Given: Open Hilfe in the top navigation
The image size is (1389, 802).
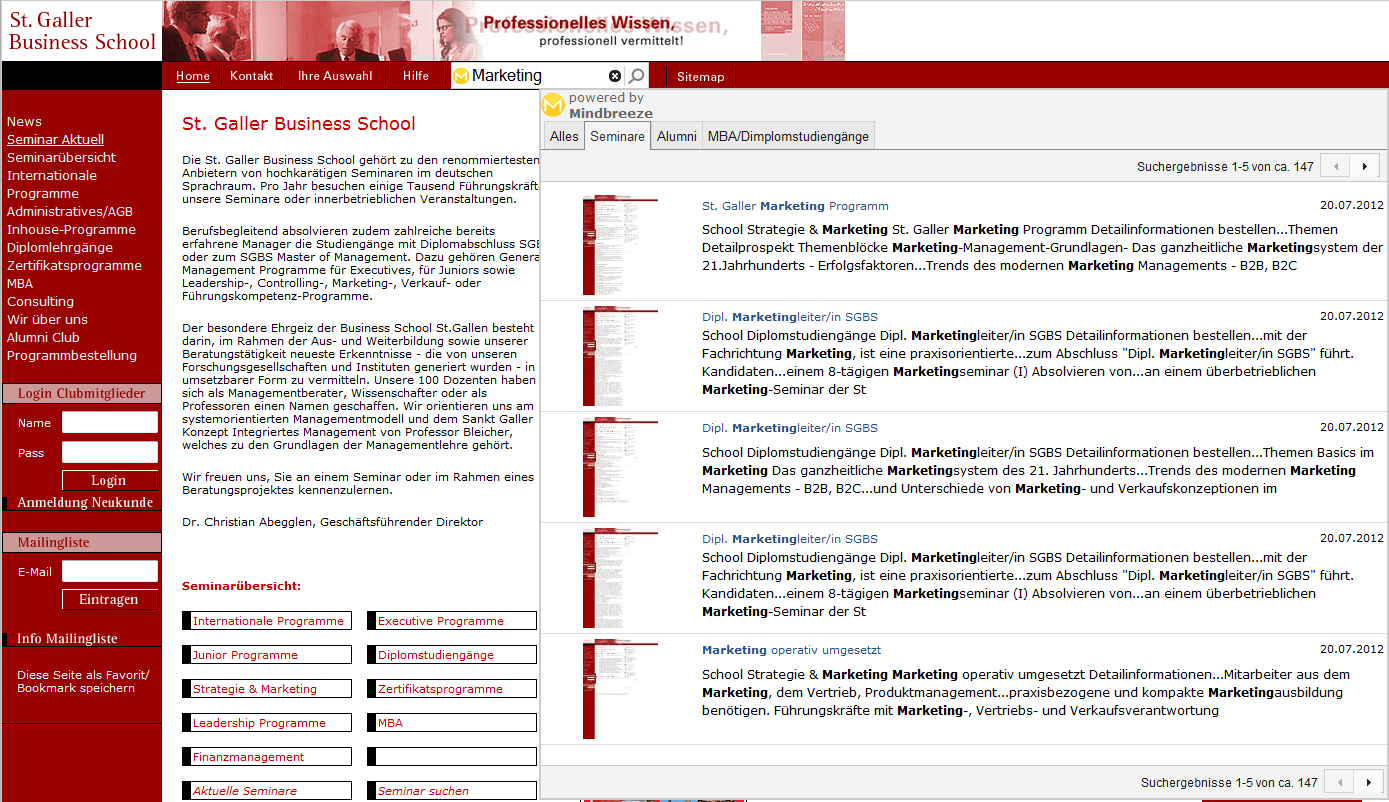Looking at the screenshot, I should 416,76.
